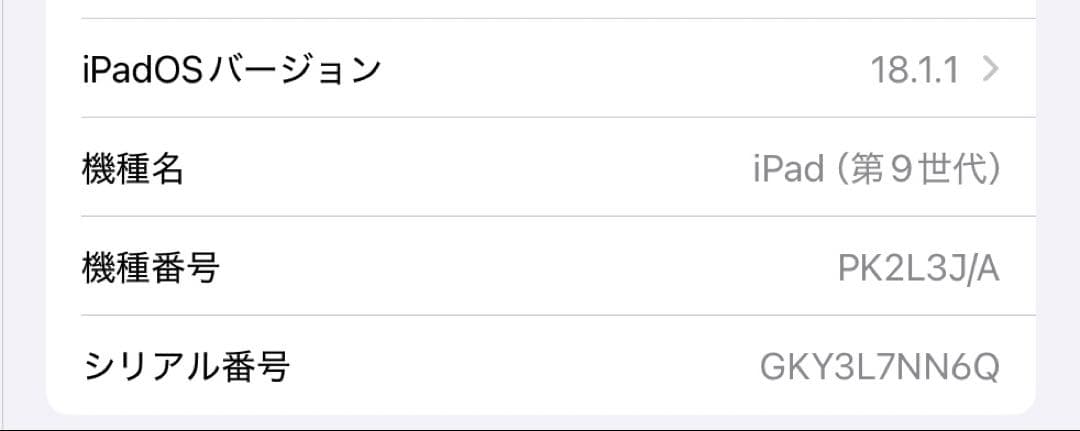Tap the word iPadOS in the version label
Image resolution: width=1080 pixels, height=431 pixels.
point(143,69)
